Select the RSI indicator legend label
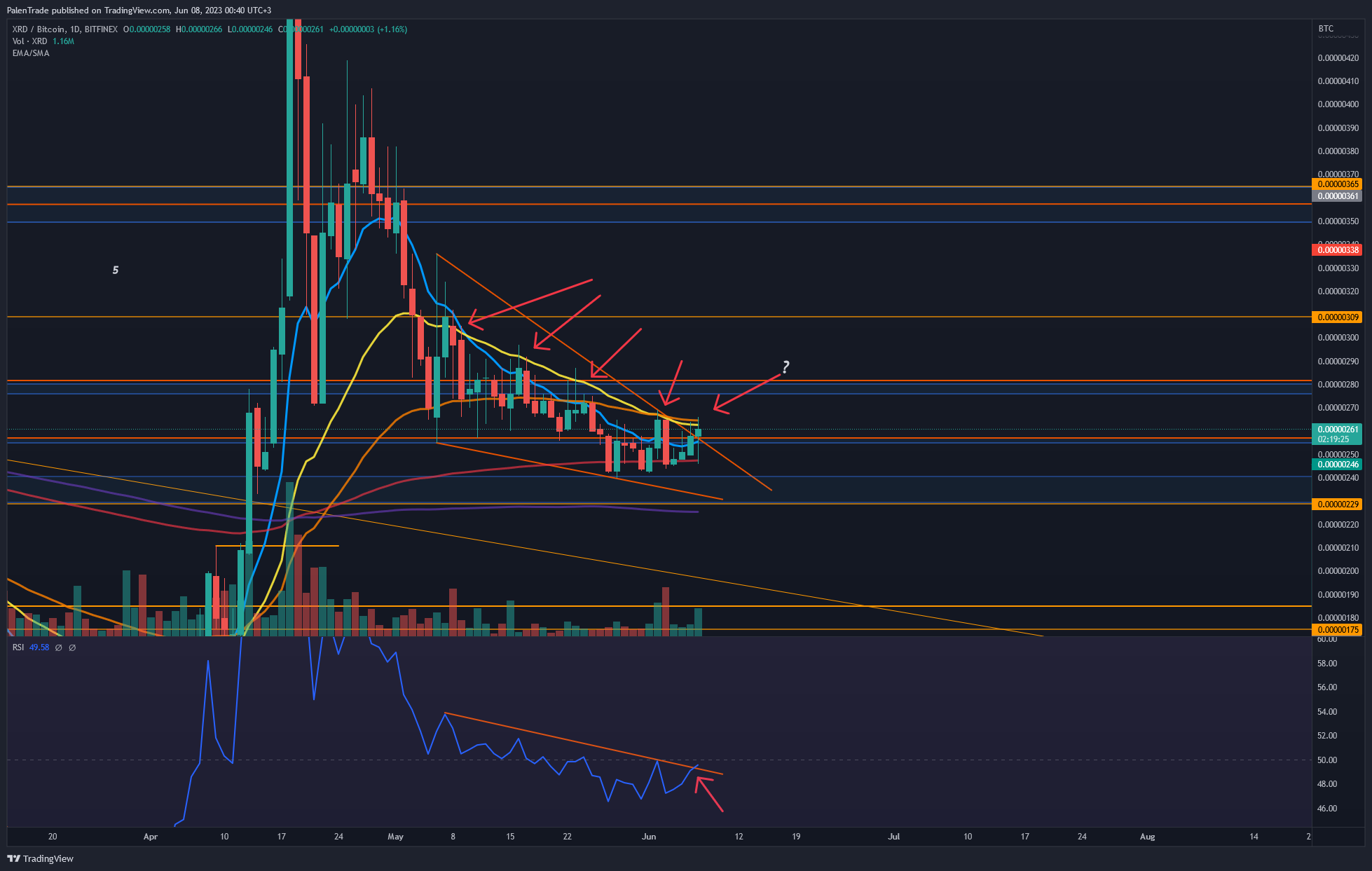 [x=18, y=647]
